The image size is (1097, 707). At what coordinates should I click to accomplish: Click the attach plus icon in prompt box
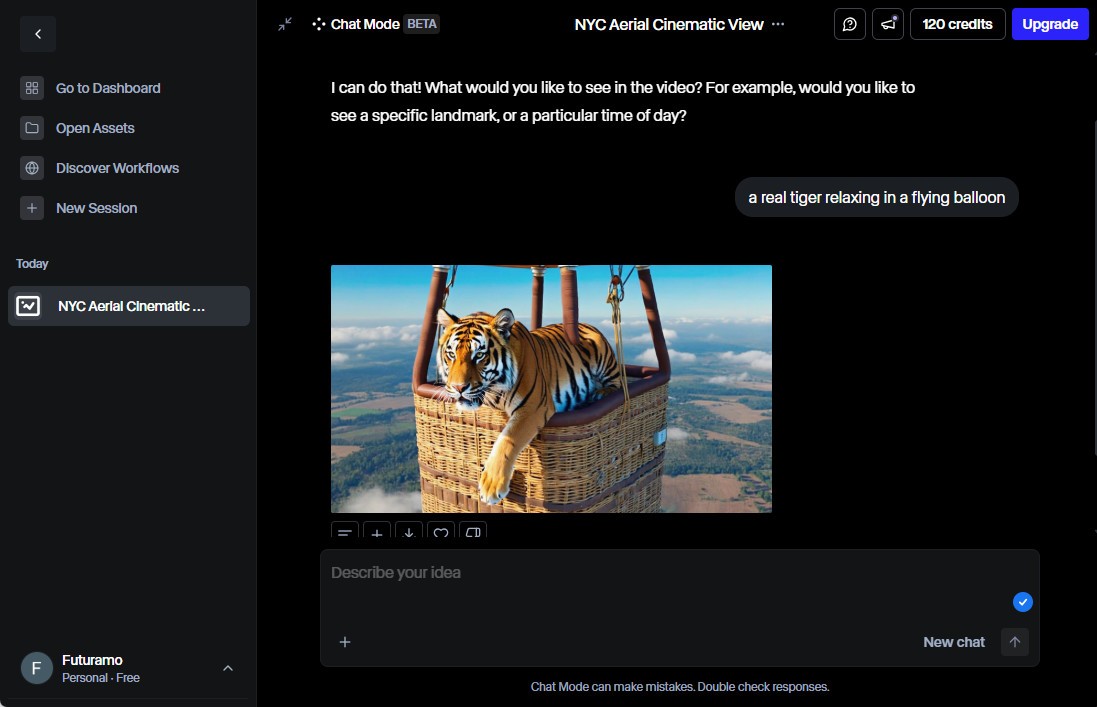tap(345, 642)
